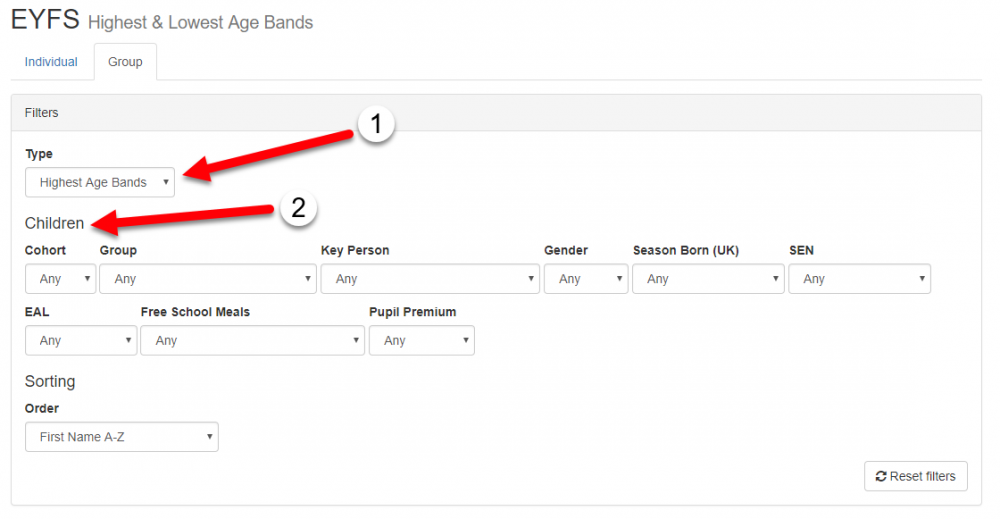The image size is (1000, 519).
Task: Click the refresh icon in Reset filters
Action: pyautogui.click(x=881, y=477)
